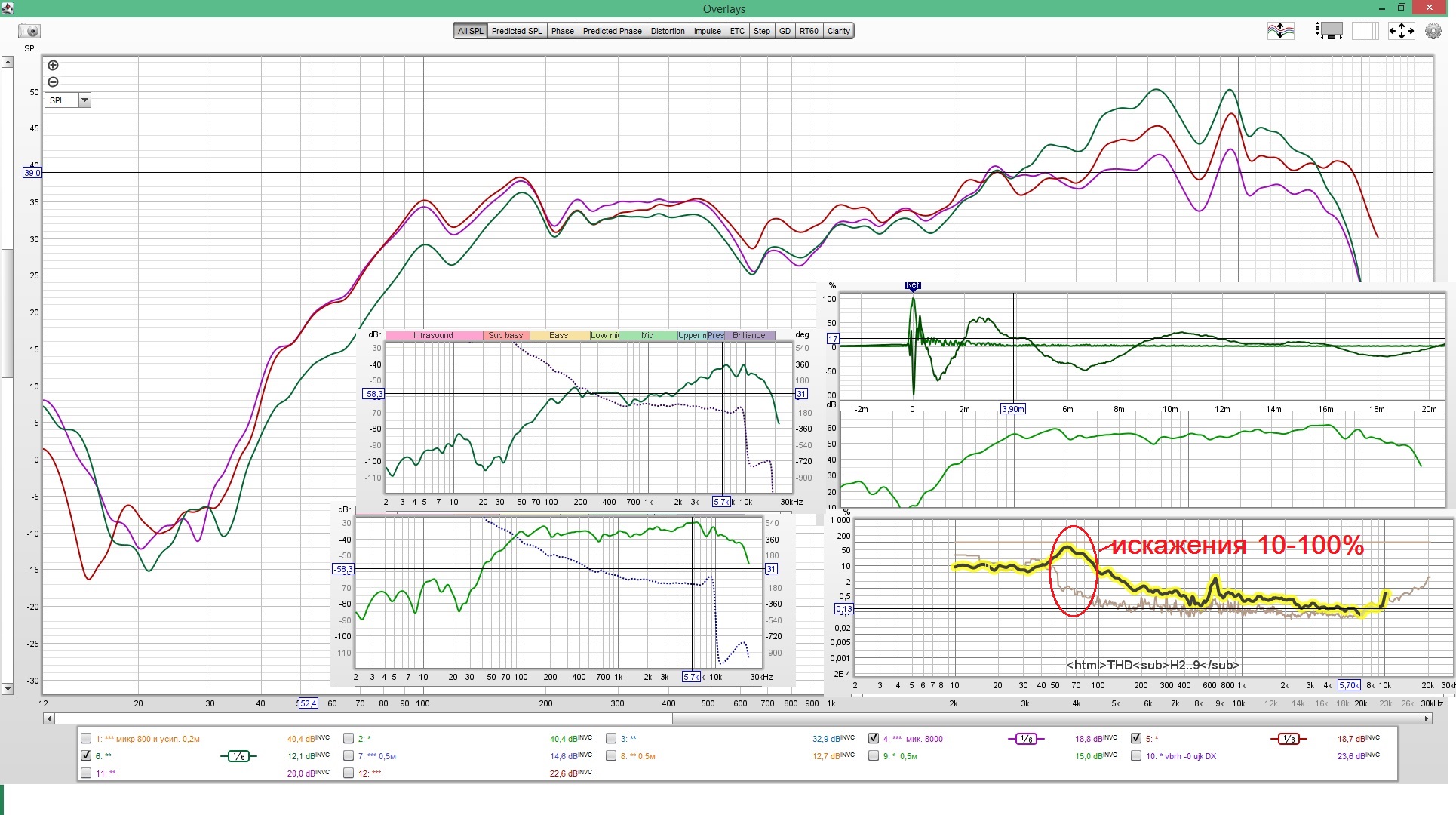The height and width of the screenshot is (815, 1456).
Task: Click the vertical scrollbar up arrow
Action: click(x=8, y=63)
